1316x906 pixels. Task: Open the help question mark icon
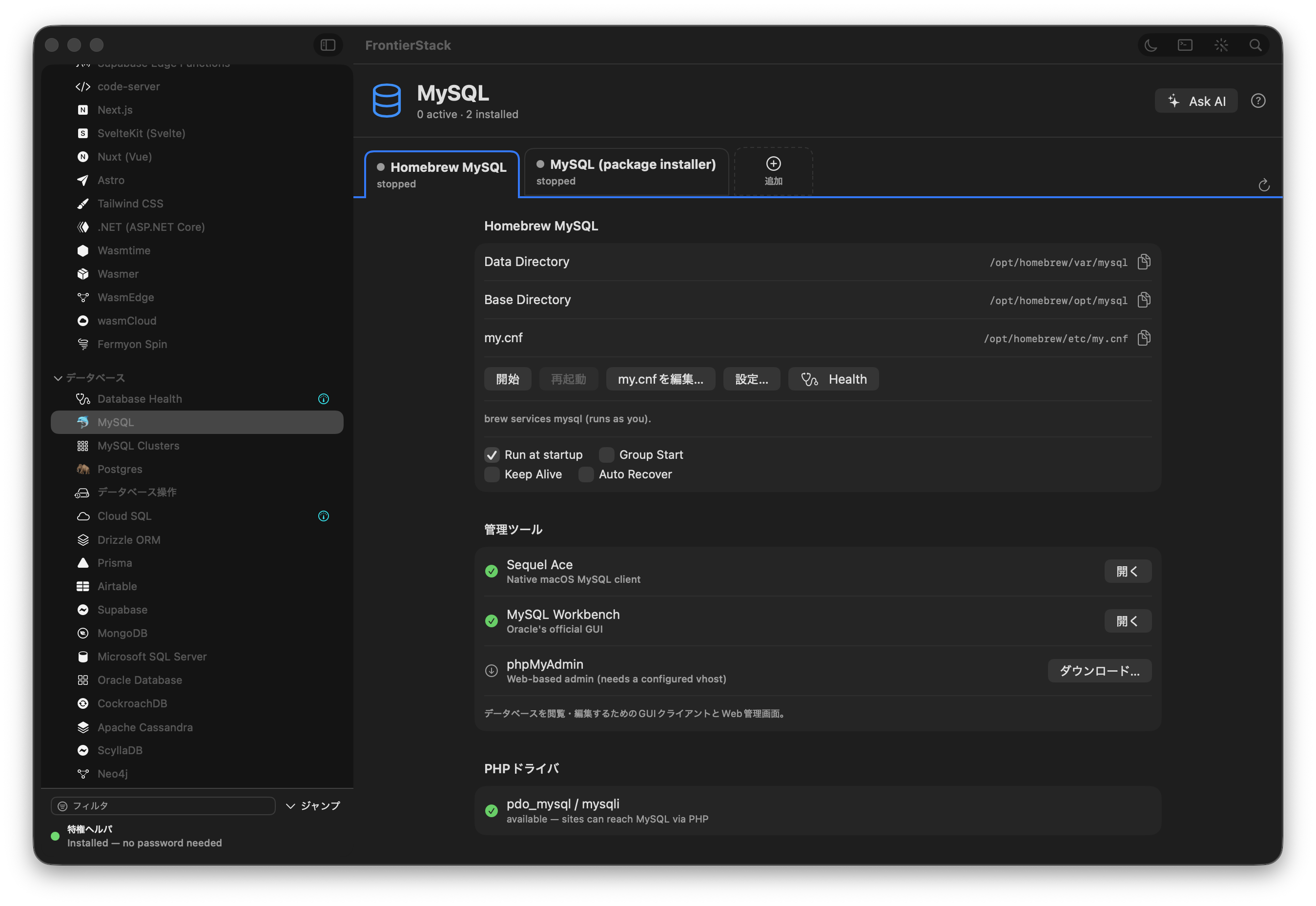(x=1257, y=101)
